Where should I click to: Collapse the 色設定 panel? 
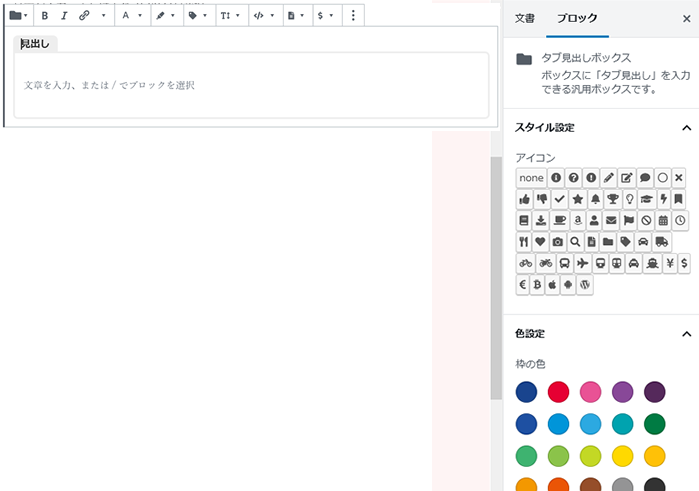pyautogui.click(x=686, y=334)
